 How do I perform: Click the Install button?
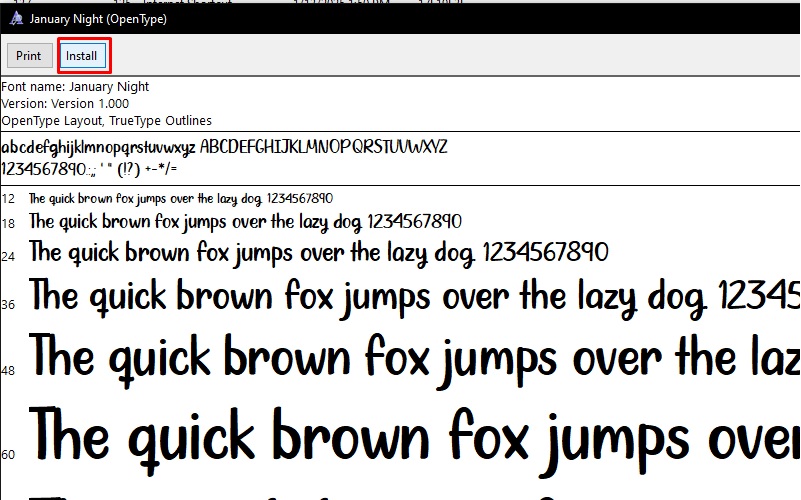[83, 56]
